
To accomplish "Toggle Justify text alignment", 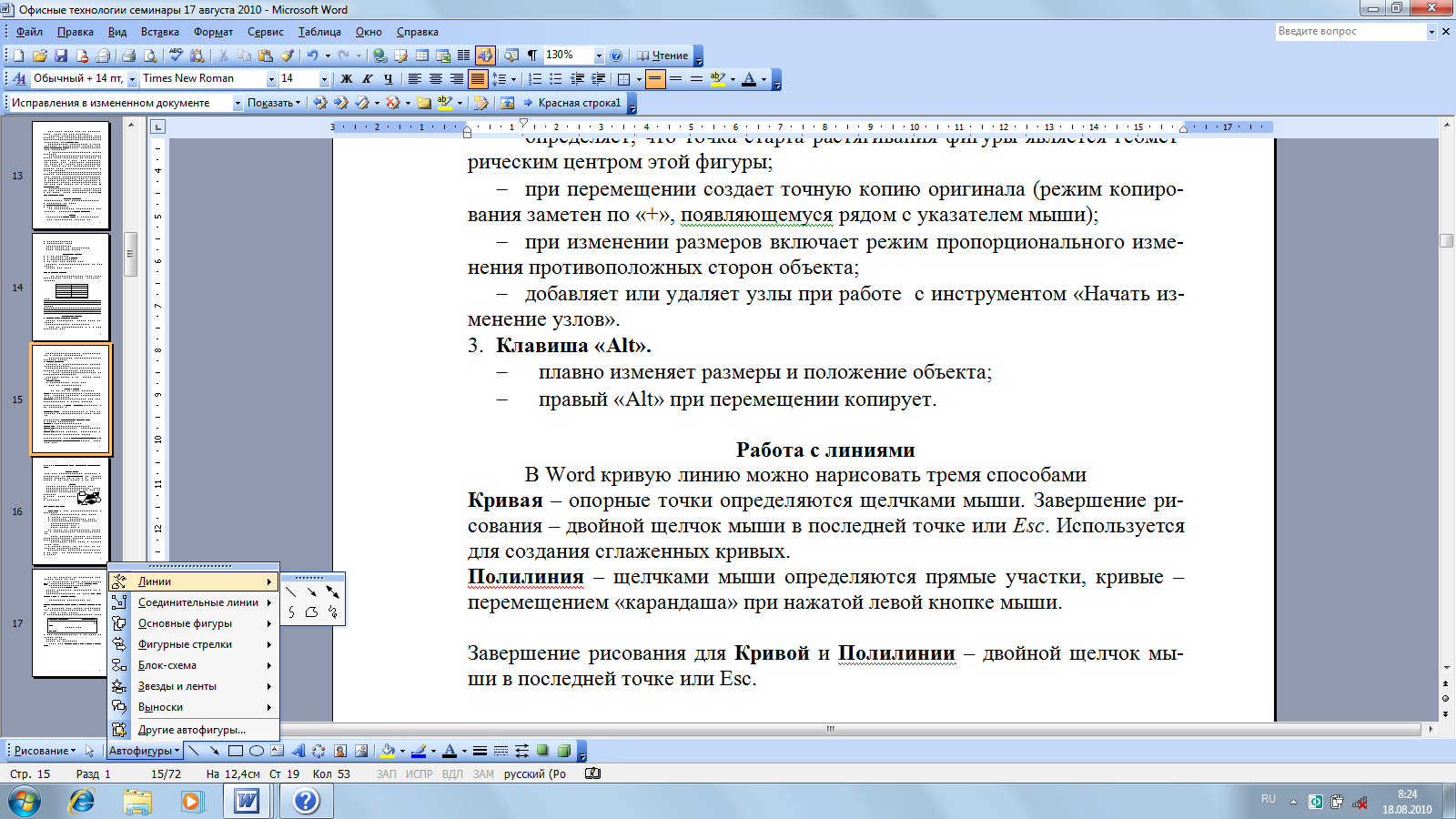I will point(477,79).
